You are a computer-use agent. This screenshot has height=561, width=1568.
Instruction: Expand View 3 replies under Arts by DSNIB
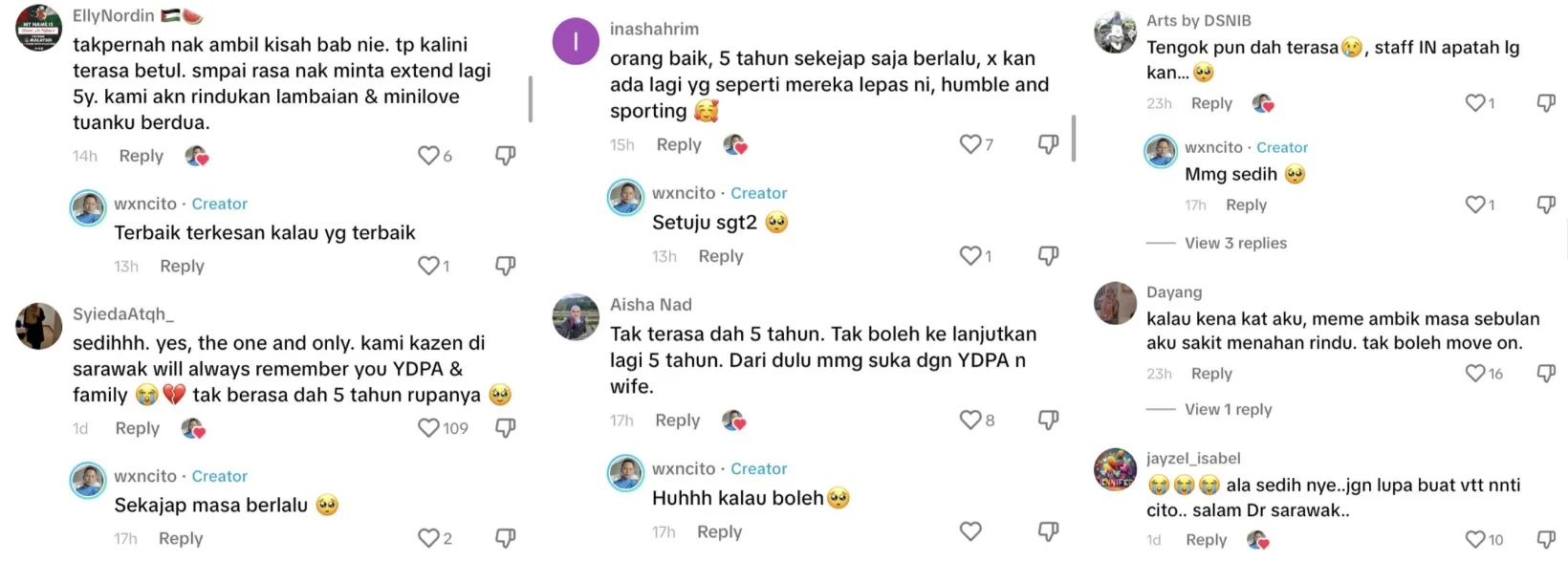tap(1235, 244)
